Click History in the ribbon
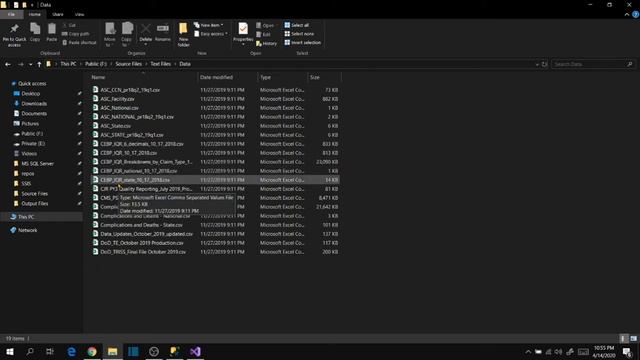 (266, 43)
